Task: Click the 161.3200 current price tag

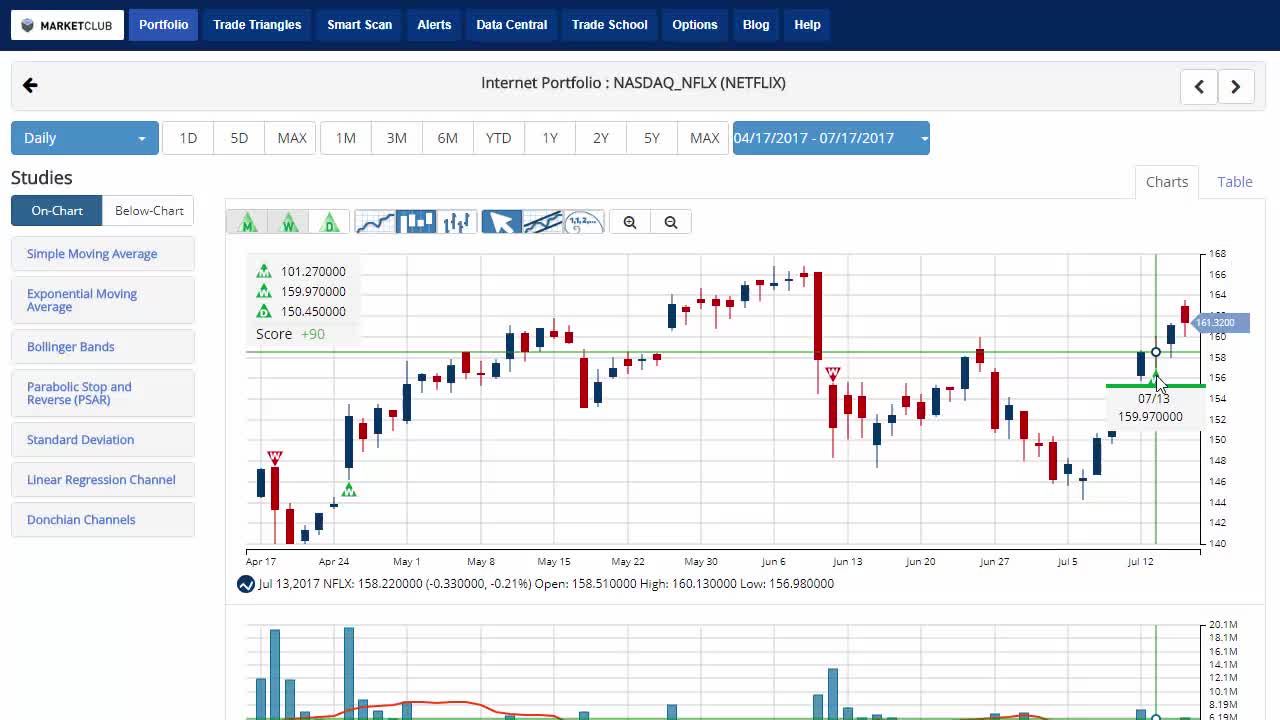Action: [1220, 322]
